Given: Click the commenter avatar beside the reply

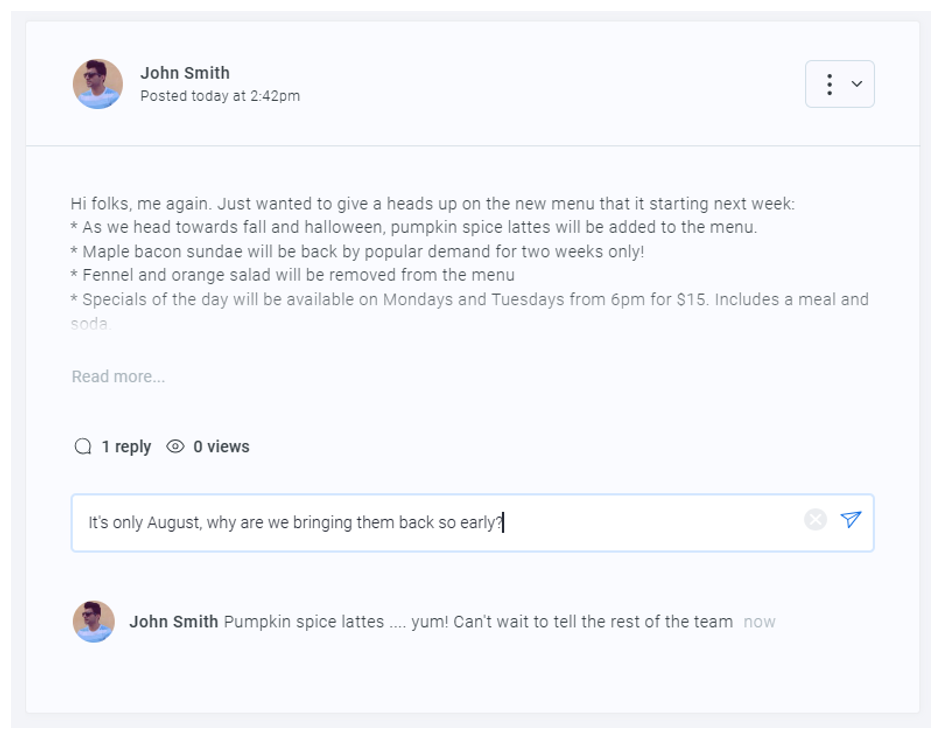Looking at the screenshot, I should (94, 621).
